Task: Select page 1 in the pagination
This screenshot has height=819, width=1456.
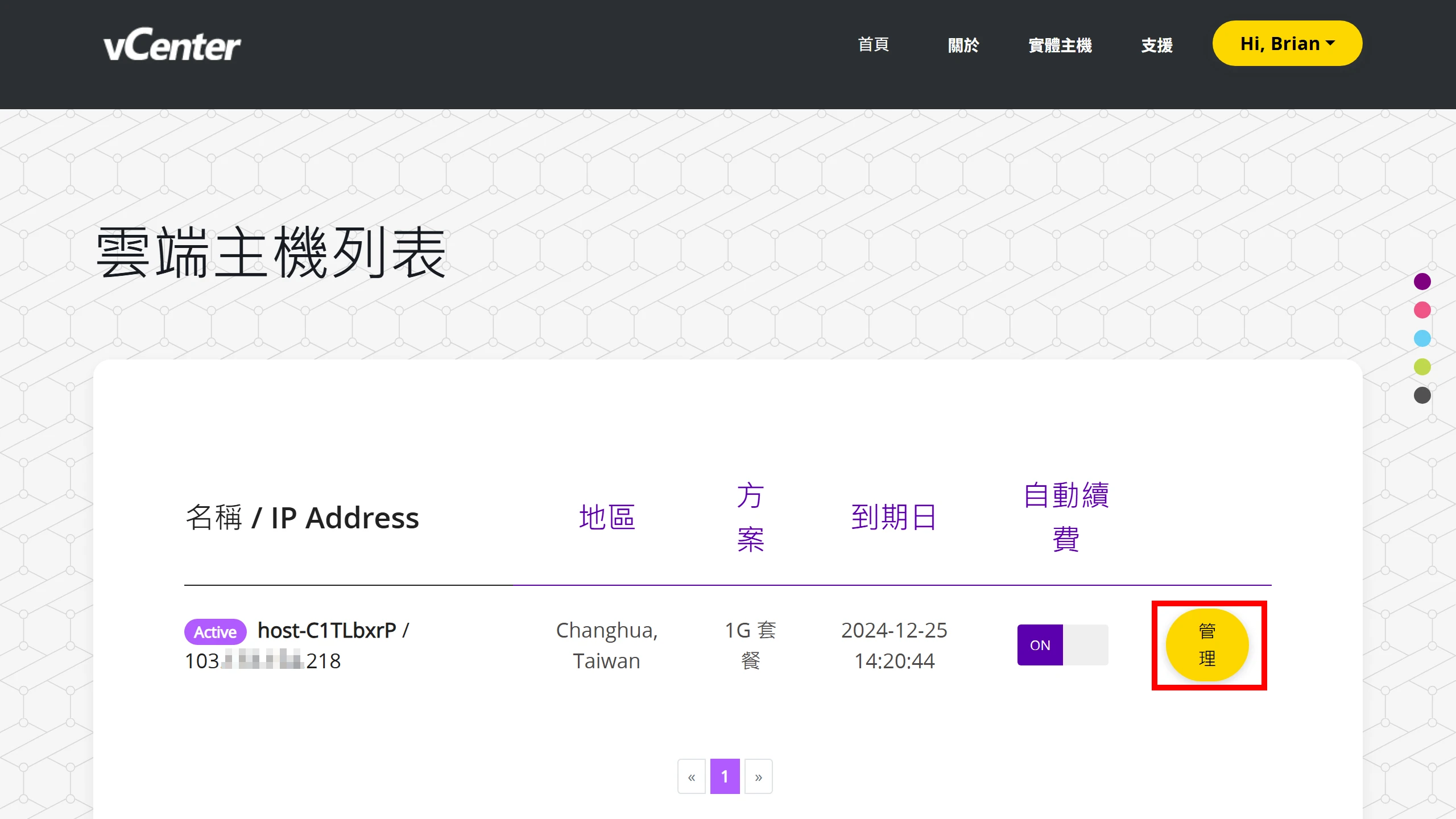Action: click(x=725, y=776)
